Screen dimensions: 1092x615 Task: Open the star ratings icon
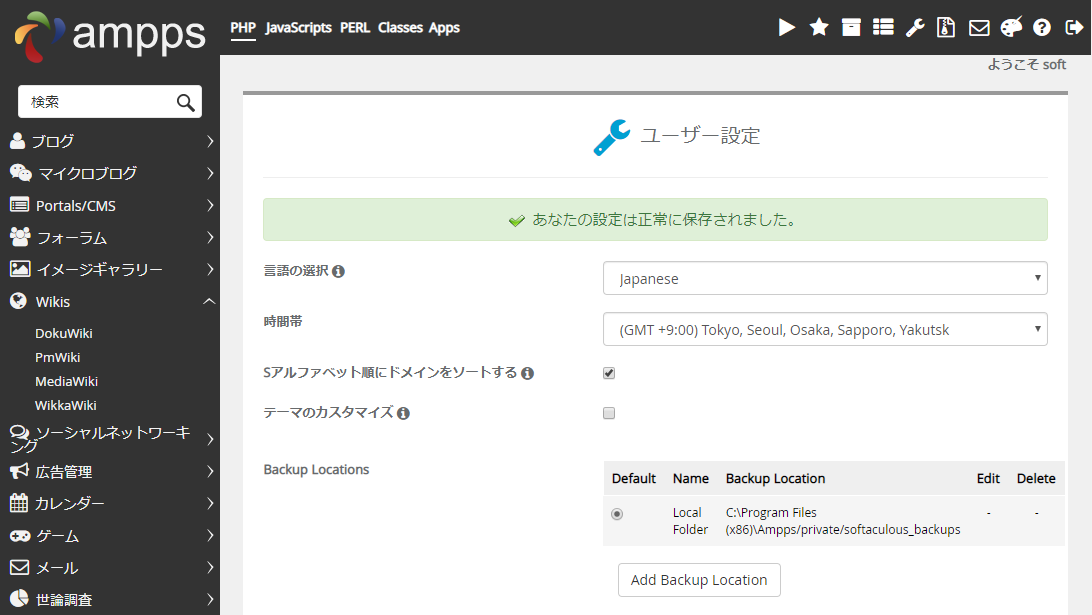click(819, 28)
